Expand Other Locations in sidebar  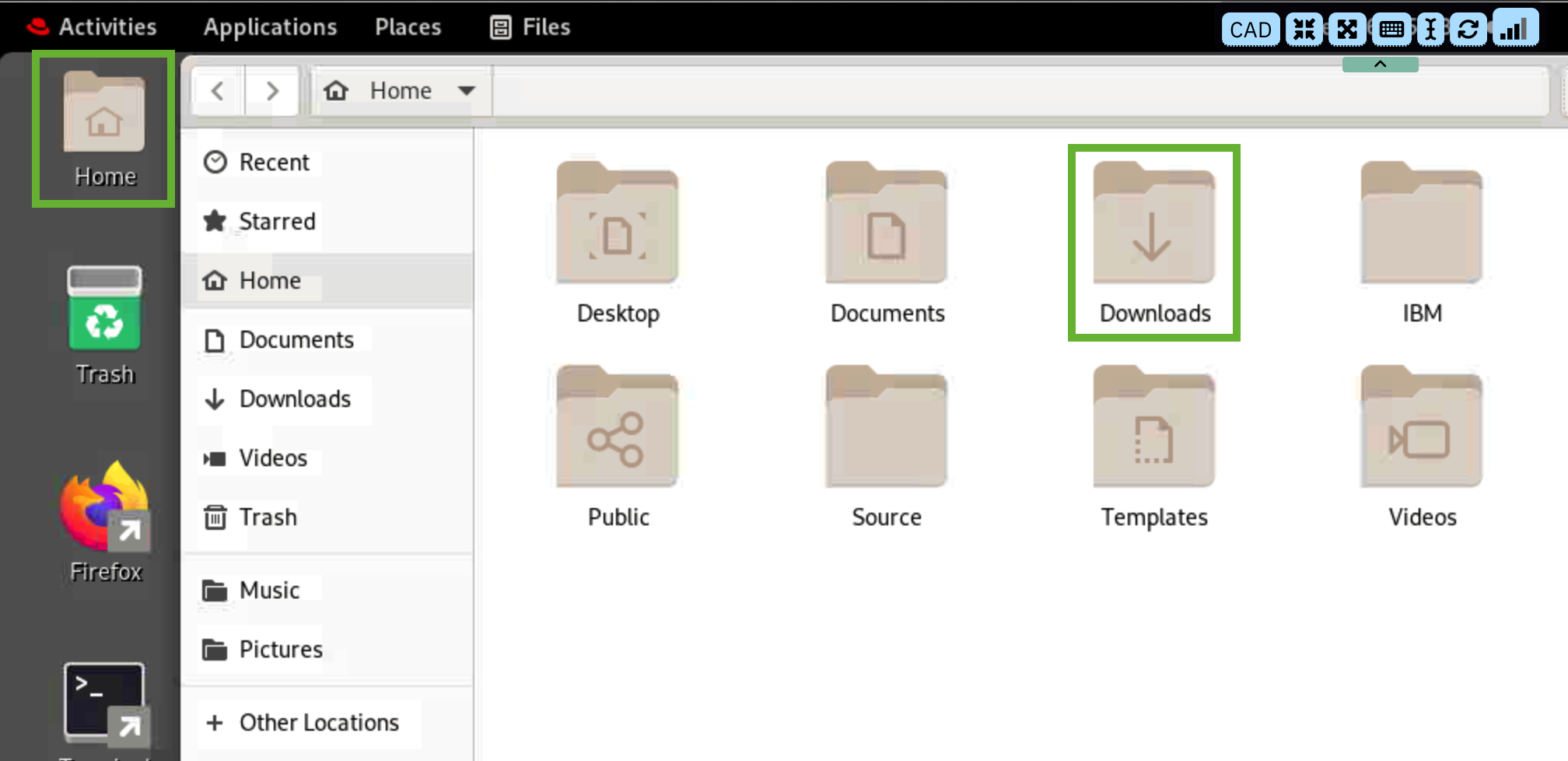(x=319, y=722)
